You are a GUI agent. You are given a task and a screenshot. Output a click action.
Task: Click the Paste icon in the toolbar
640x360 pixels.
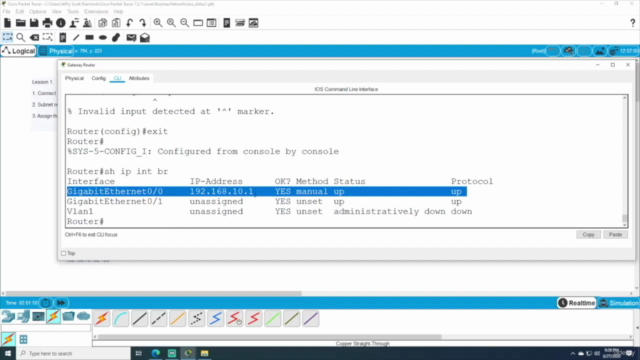116,23
